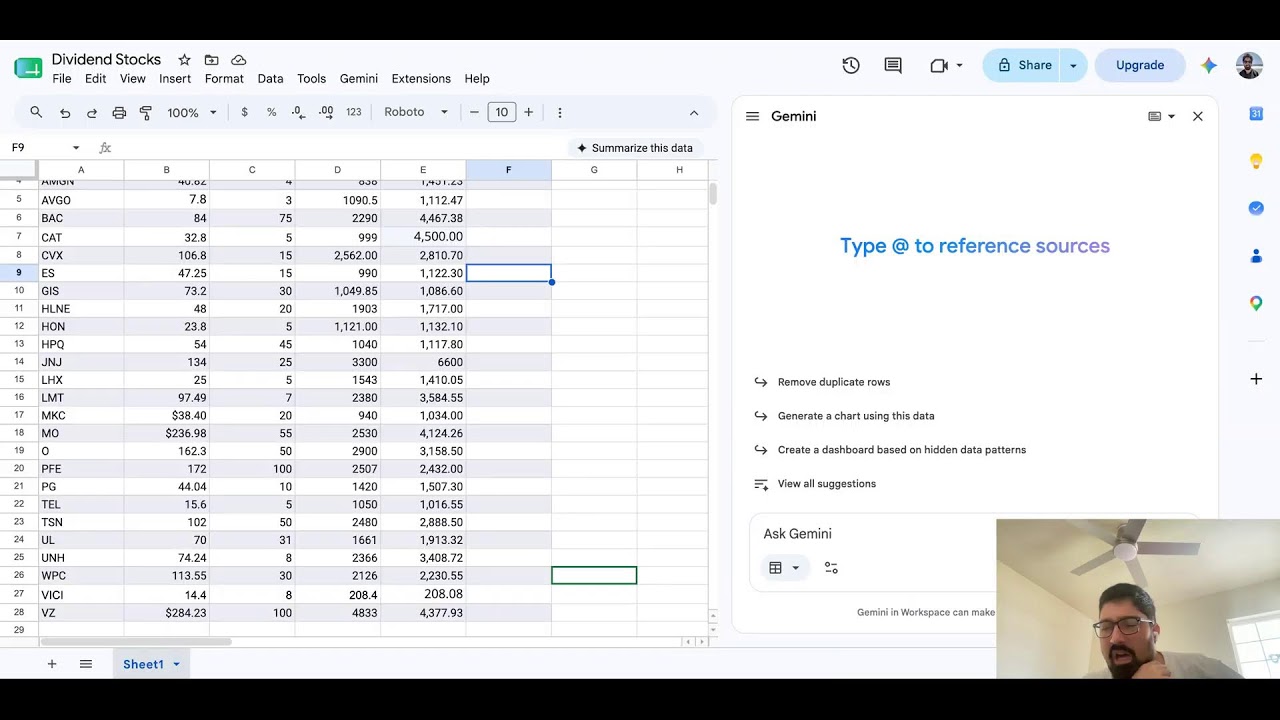Open the Gemini sparkle icon in header
Screen dimensions: 1280x720
click(x=1209, y=65)
